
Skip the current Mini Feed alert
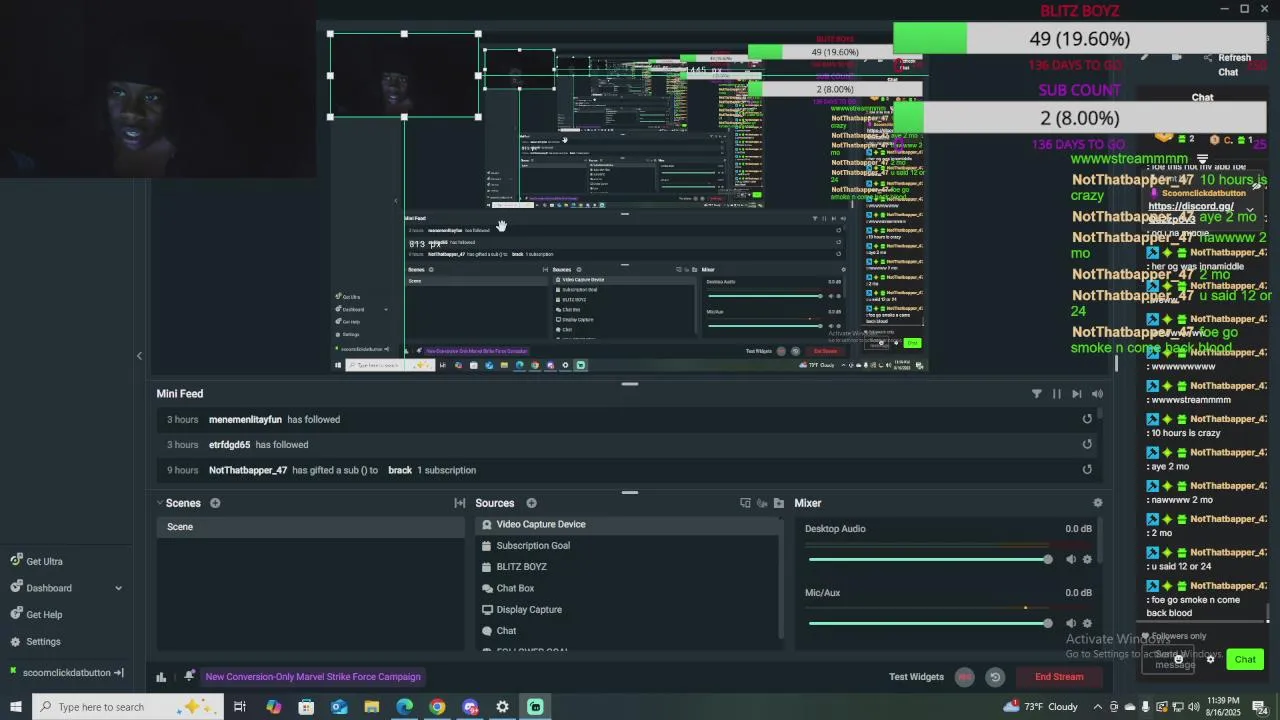(x=1076, y=394)
